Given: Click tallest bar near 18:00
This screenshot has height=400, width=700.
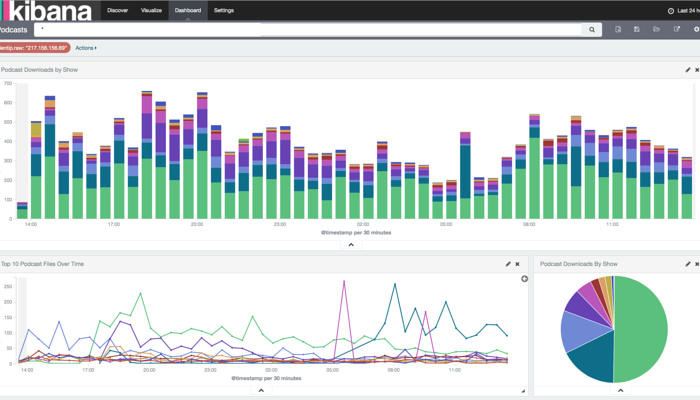Looking at the screenshot, I should point(147,155).
